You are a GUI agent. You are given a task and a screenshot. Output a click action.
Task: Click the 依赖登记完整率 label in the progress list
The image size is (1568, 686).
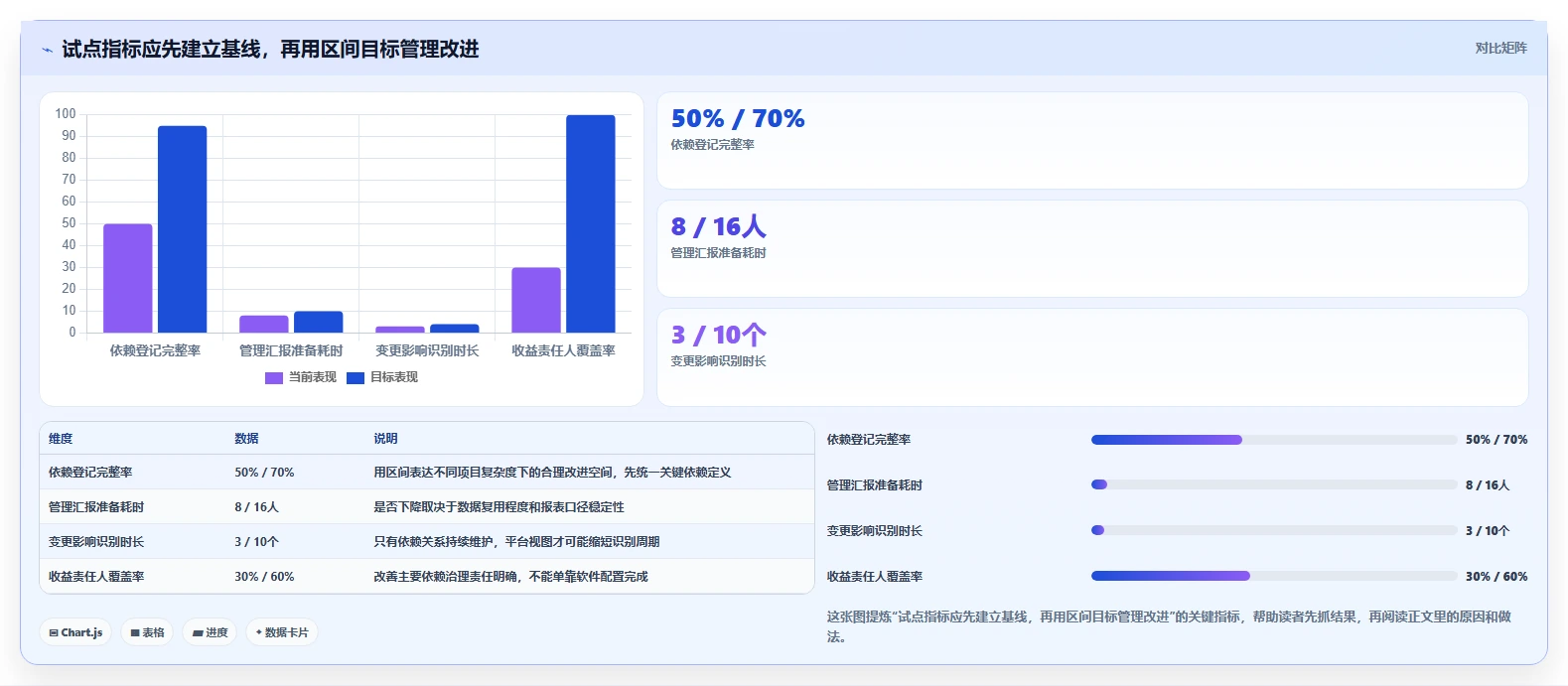869,440
